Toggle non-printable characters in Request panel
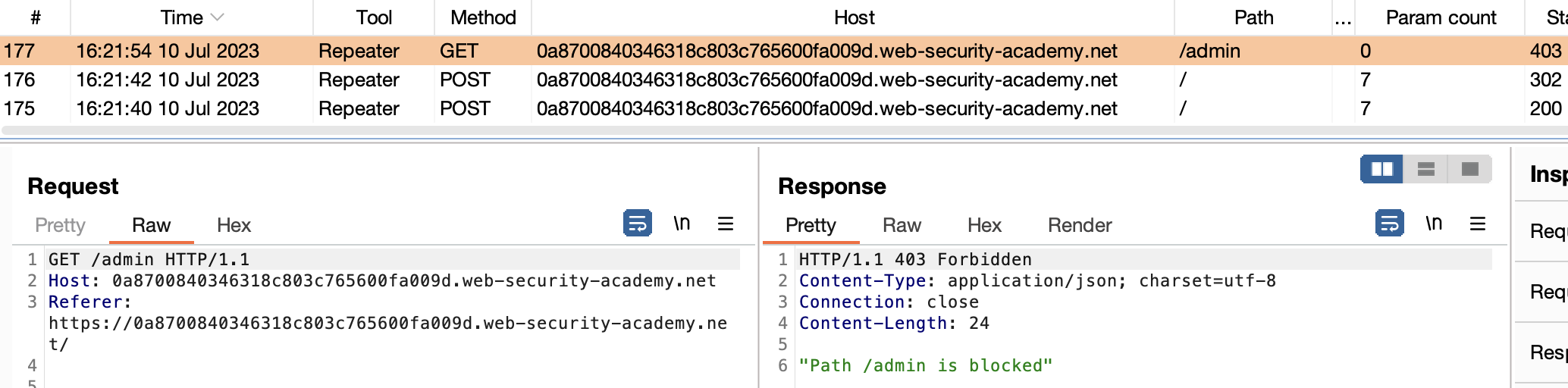Image resolution: width=1568 pixels, height=388 pixels. pyautogui.click(x=682, y=224)
